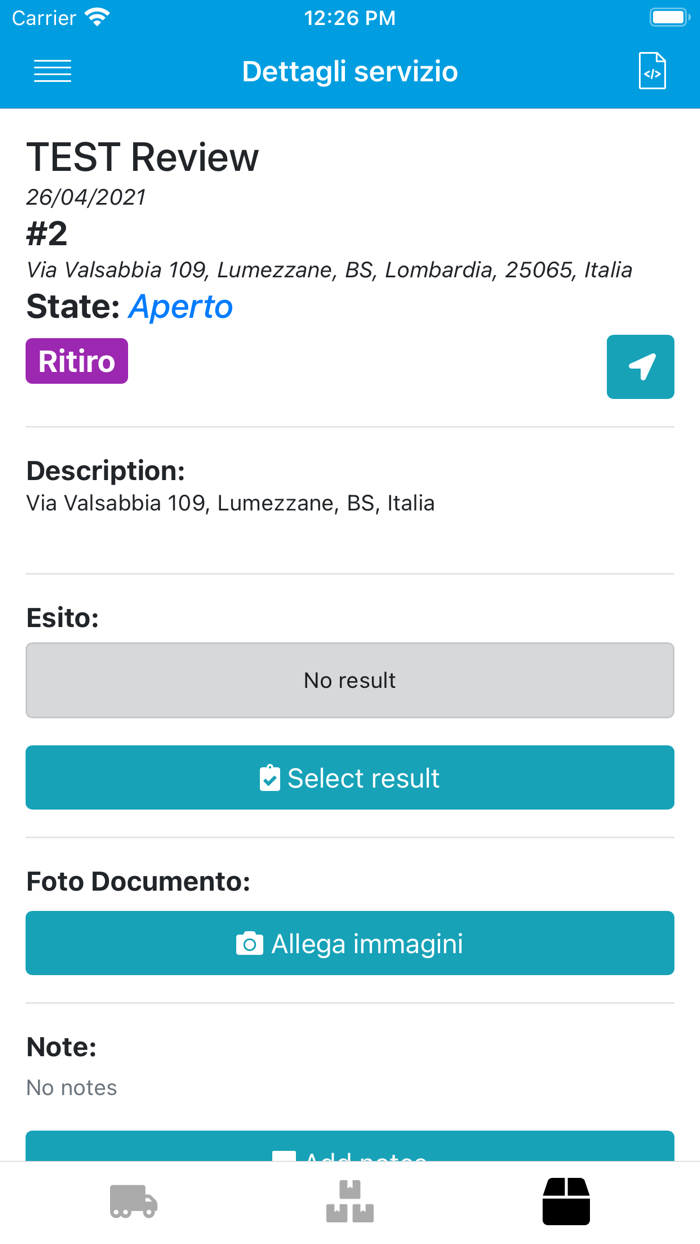Viewport: 700px width, 1244px height.
Task: Select the boxes/services tab in bottom bar
Action: (x=566, y=1201)
